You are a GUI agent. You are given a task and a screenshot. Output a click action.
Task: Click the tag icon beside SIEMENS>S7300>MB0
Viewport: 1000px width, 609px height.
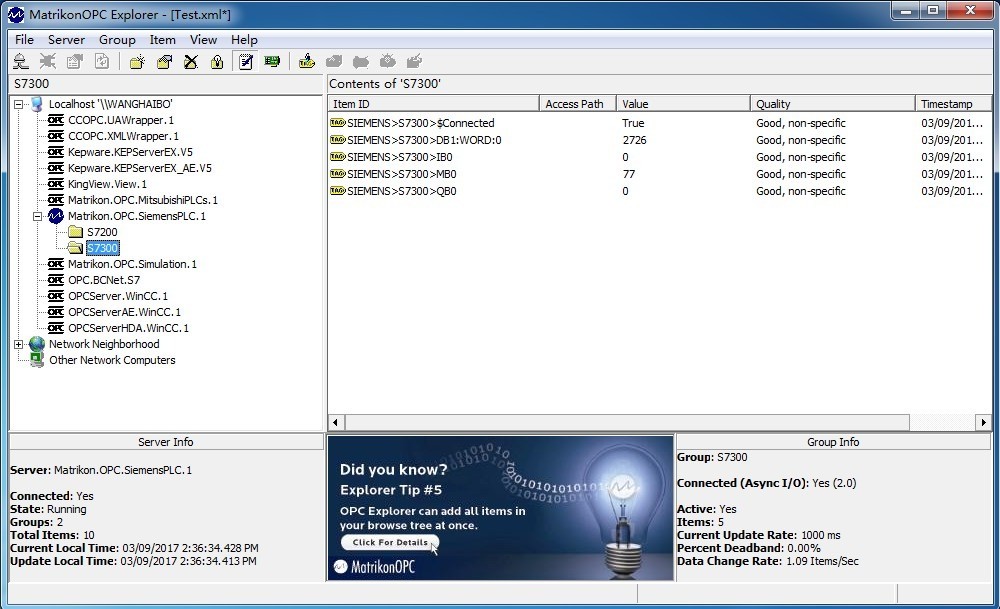[337, 173]
